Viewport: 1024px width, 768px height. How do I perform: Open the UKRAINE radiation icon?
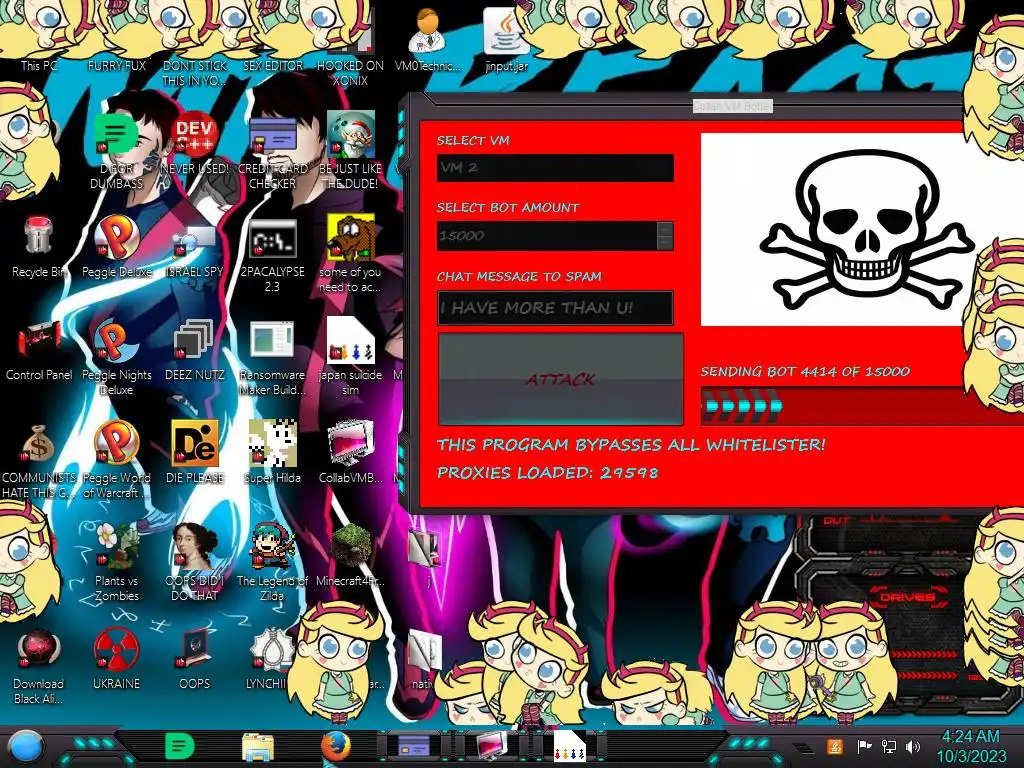click(116, 658)
